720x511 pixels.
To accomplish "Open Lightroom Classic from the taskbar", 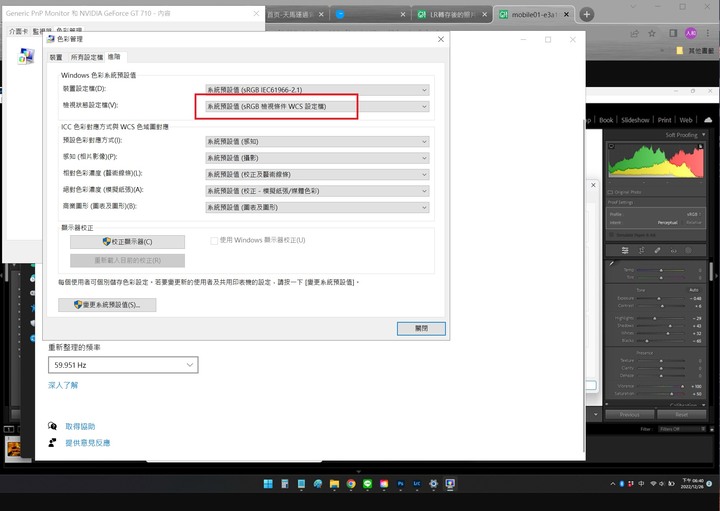I will click(x=417, y=483).
